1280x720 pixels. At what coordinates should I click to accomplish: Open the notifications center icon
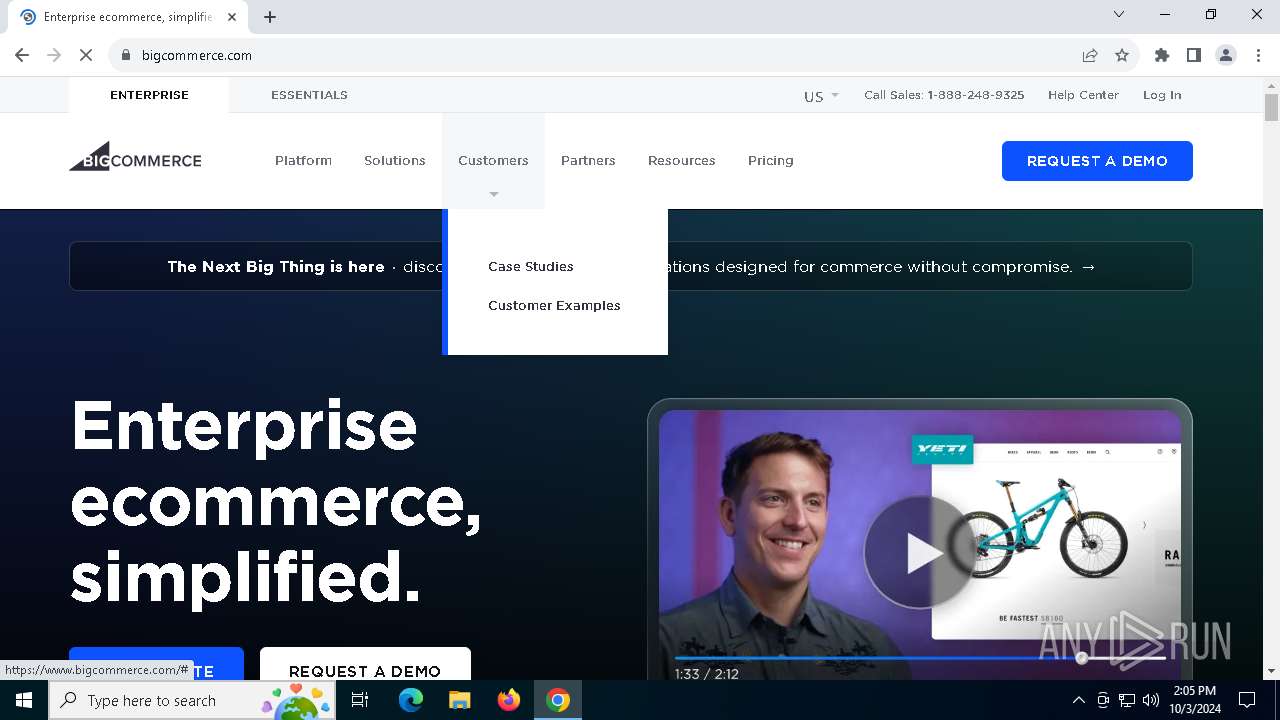(x=1247, y=700)
